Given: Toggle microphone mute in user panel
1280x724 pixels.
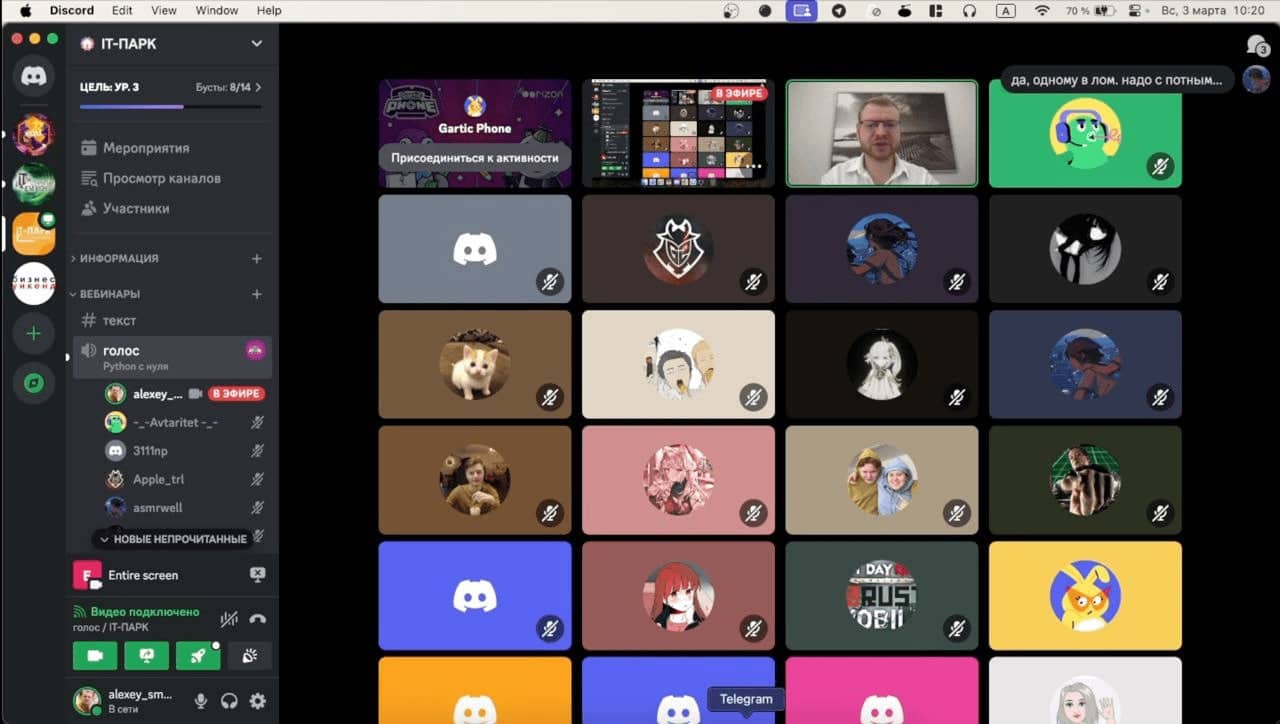Looking at the screenshot, I should click(201, 701).
